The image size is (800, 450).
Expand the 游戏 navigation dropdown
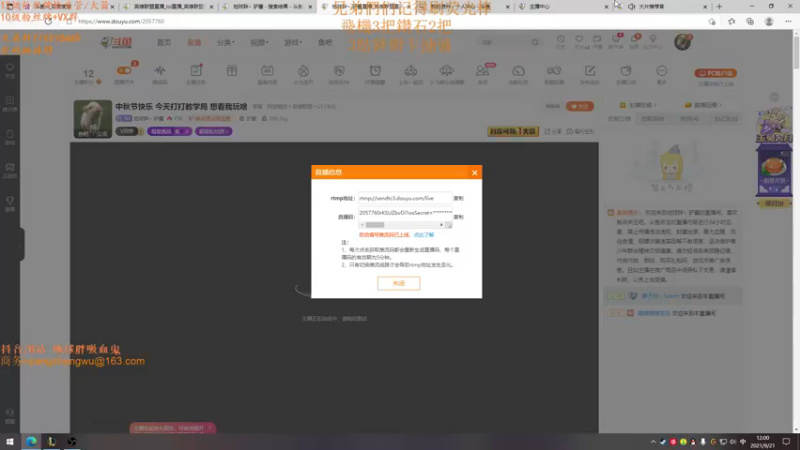(292, 43)
